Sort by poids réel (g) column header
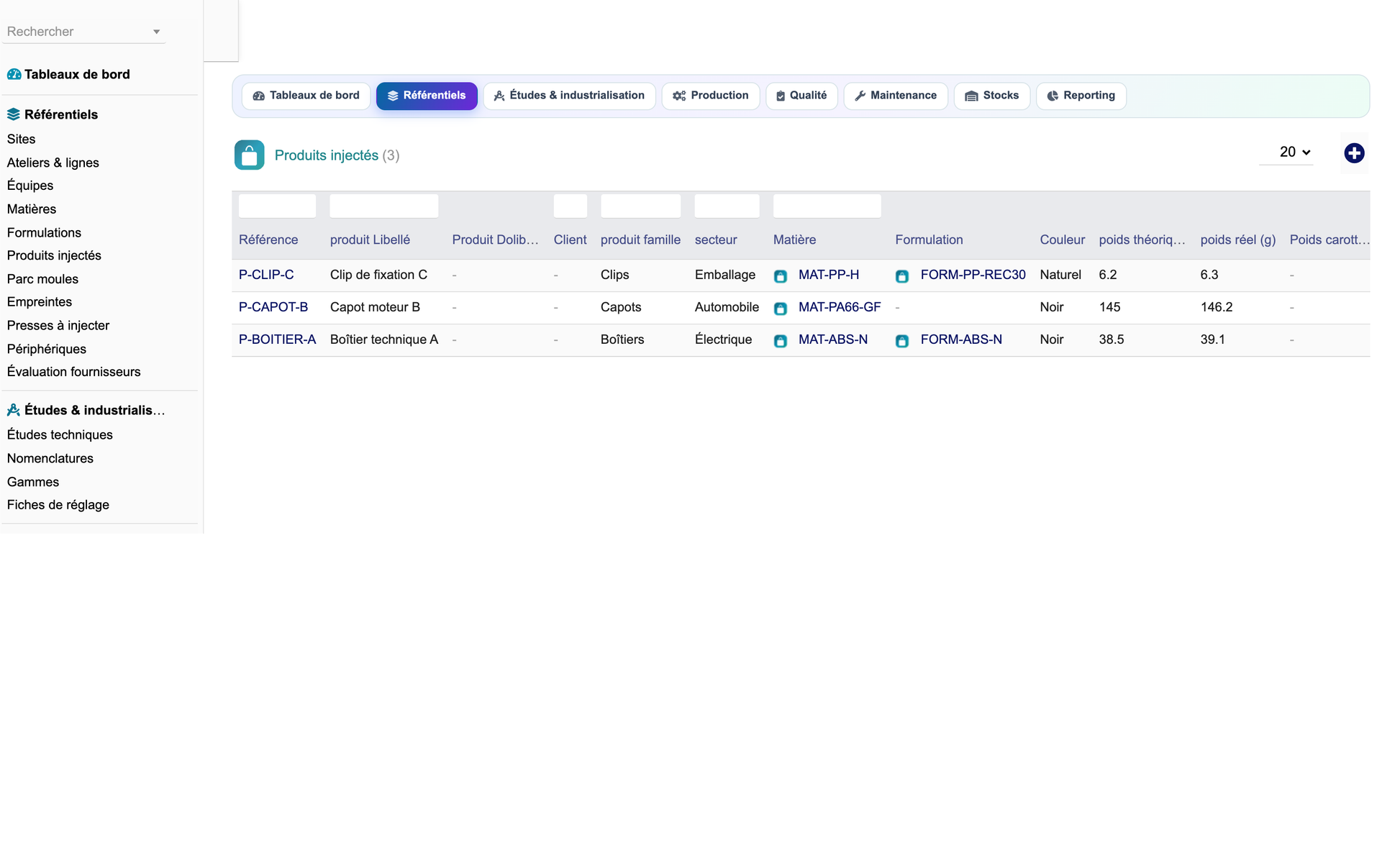 pyautogui.click(x=1238, y=240)
